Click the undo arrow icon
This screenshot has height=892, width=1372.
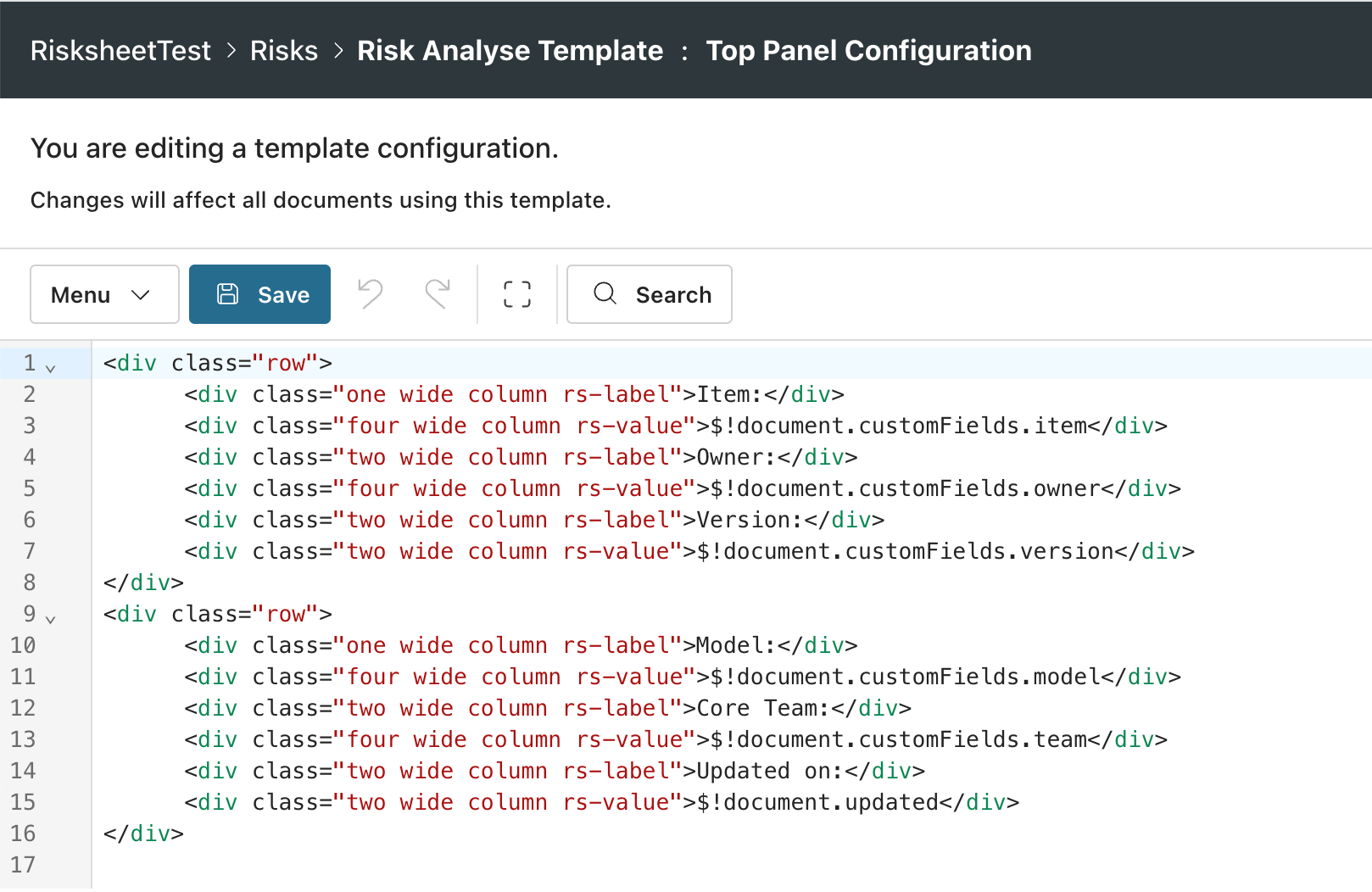(371, 294)
